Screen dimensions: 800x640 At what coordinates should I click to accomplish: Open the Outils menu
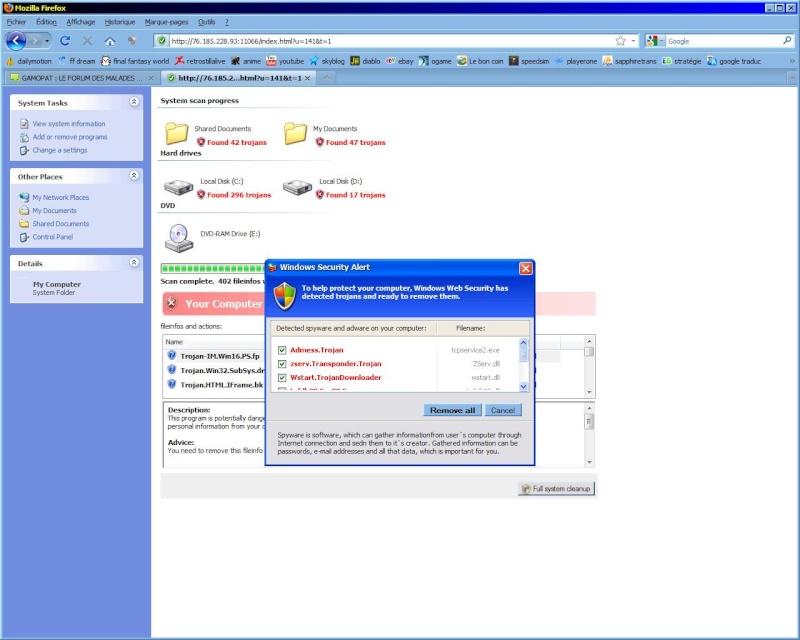pos(207,22)
